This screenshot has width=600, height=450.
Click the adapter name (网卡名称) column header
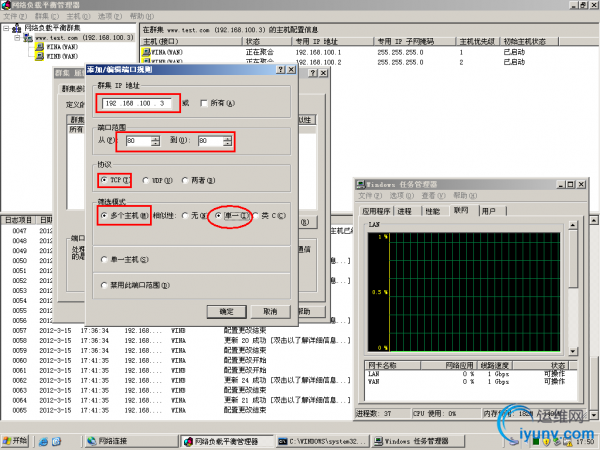(x=393, y=365)
